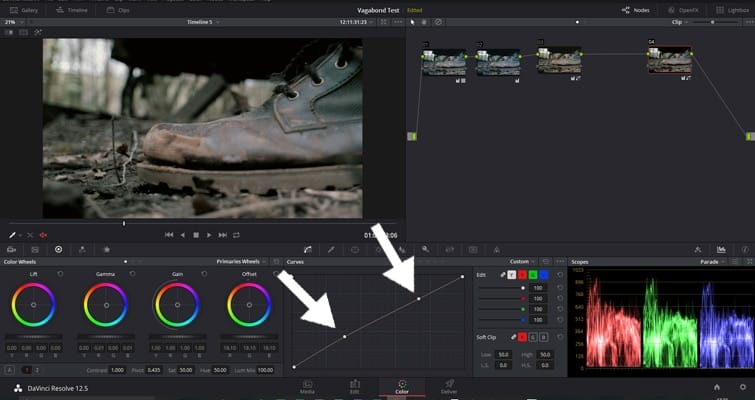Reset the Gain color wheel
This screenshot has width=755, height=400.
[204, 273]
